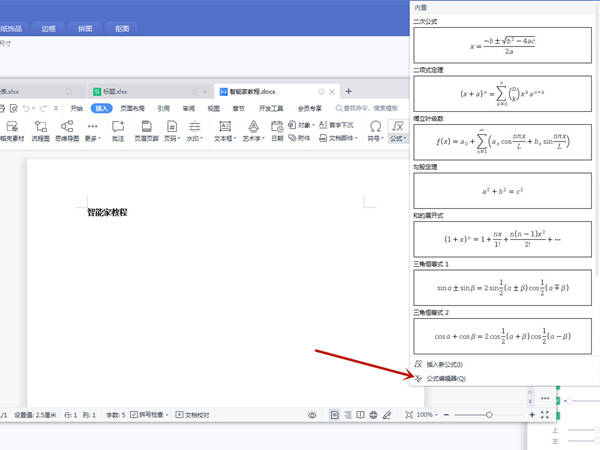600x450 pixels.
Task: Click the 公式 equation button
Action: point(398,131)
